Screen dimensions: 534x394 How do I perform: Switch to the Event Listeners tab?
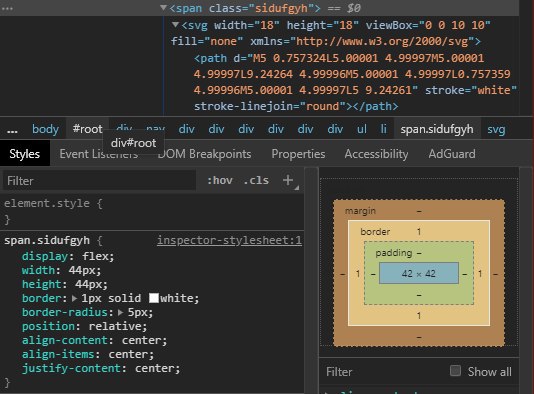99,154
